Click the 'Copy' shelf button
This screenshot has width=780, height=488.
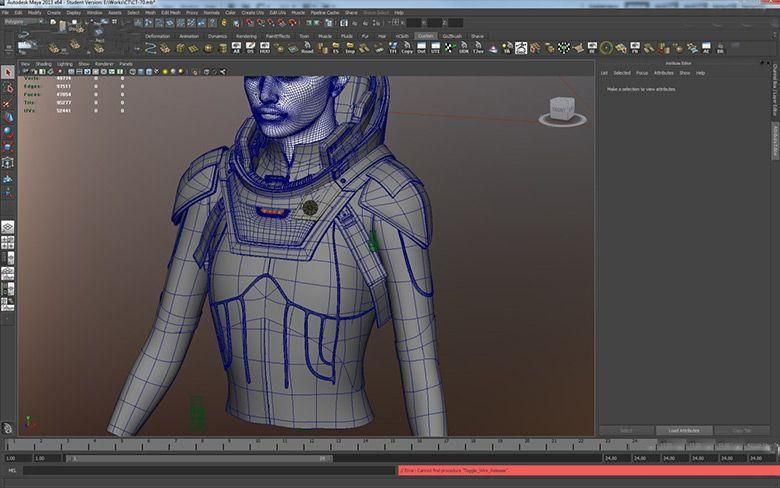coord(407,48)
